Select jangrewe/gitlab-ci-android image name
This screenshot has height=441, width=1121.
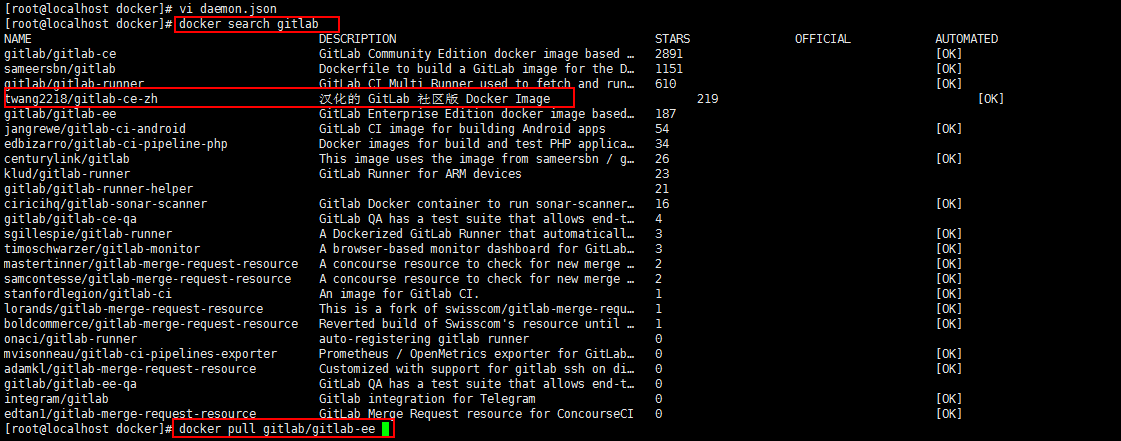(x=95, y=129)
